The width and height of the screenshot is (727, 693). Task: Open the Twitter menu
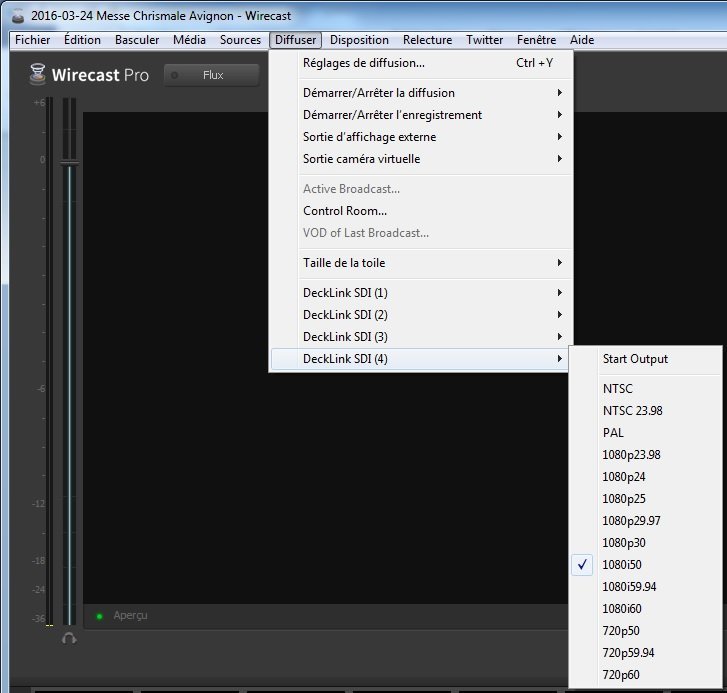[485, 40]
